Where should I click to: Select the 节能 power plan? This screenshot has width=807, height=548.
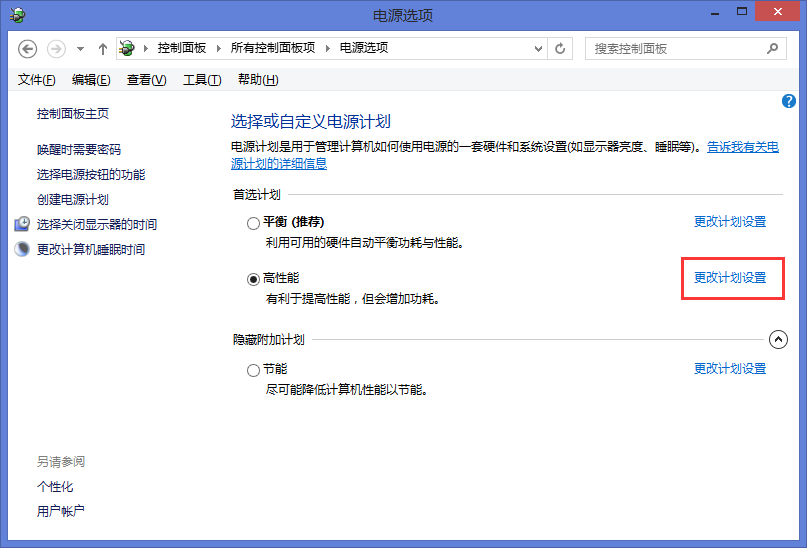[x=253, y=370]
